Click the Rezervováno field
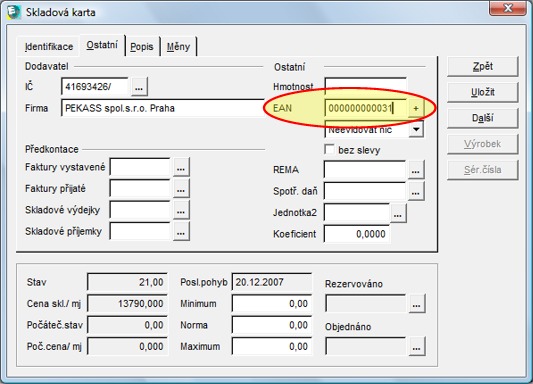Viewport: 533px width, 384px height. [366, 303]
